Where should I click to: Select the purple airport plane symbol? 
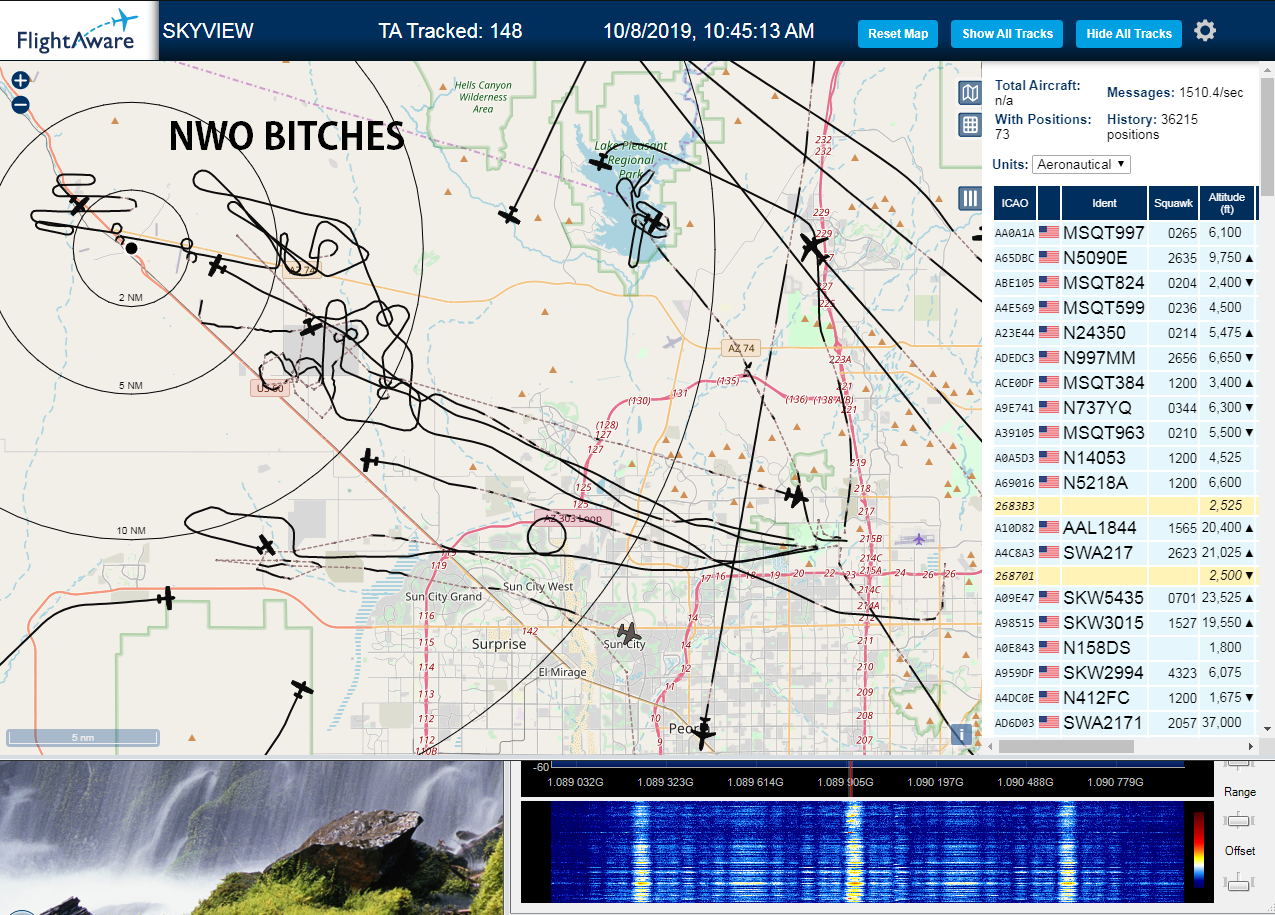pyautogui.click(x=919, y=539)
